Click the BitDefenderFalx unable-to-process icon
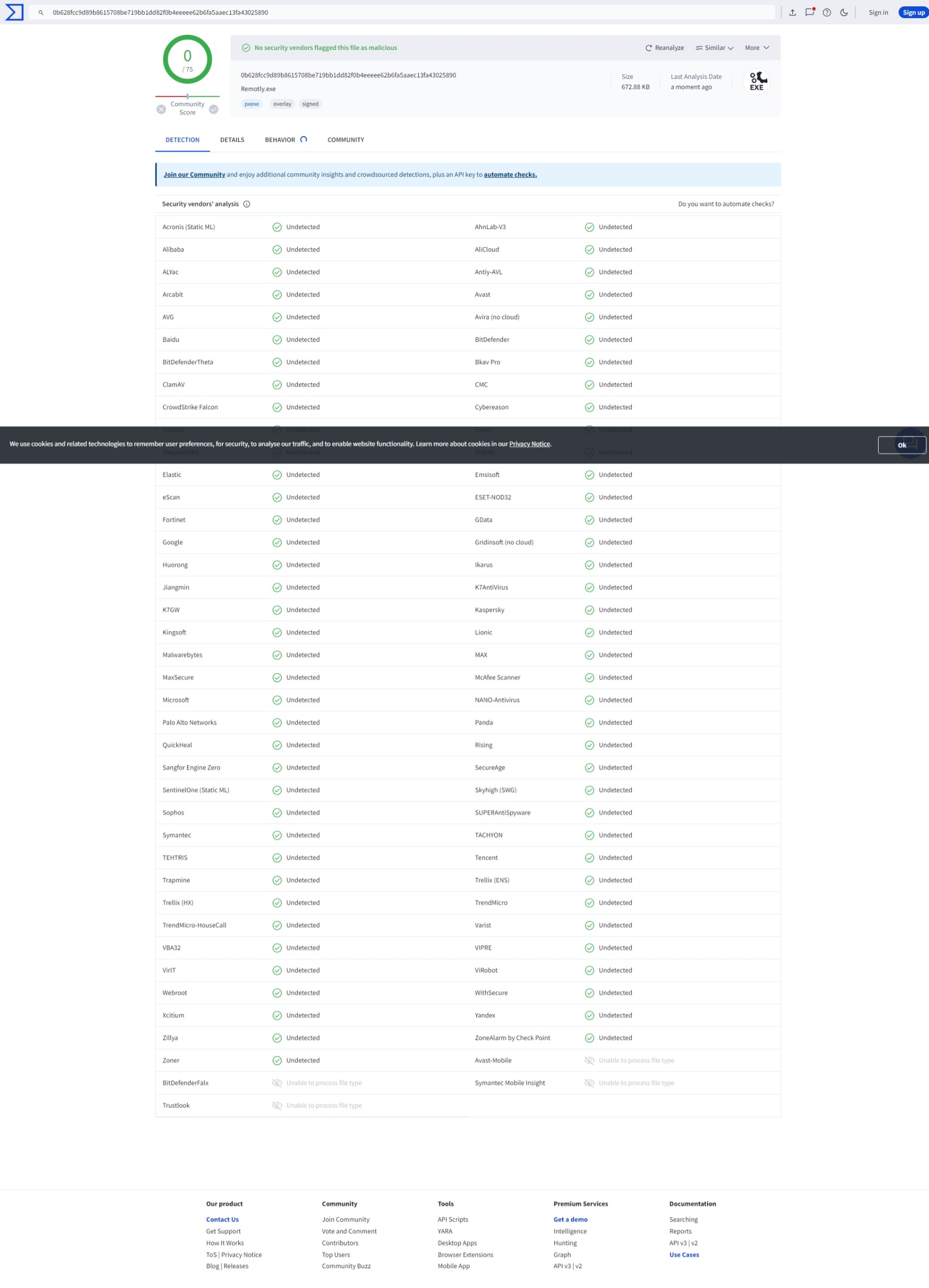The height and width of the screenshot is (1288, 929). (x=277, y=1083)
